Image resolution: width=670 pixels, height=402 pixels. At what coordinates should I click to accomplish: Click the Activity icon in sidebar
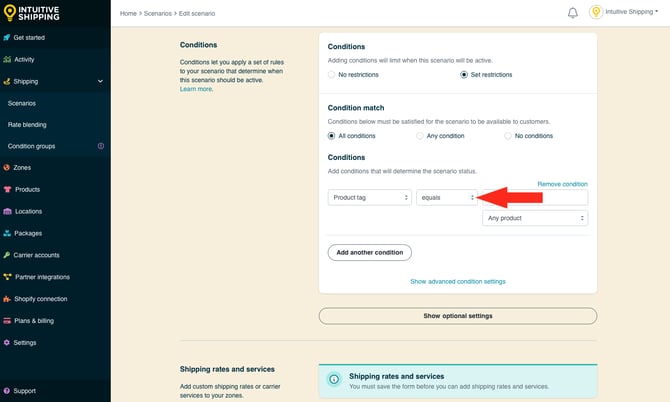pyautogui.click(x=8, y=59)
